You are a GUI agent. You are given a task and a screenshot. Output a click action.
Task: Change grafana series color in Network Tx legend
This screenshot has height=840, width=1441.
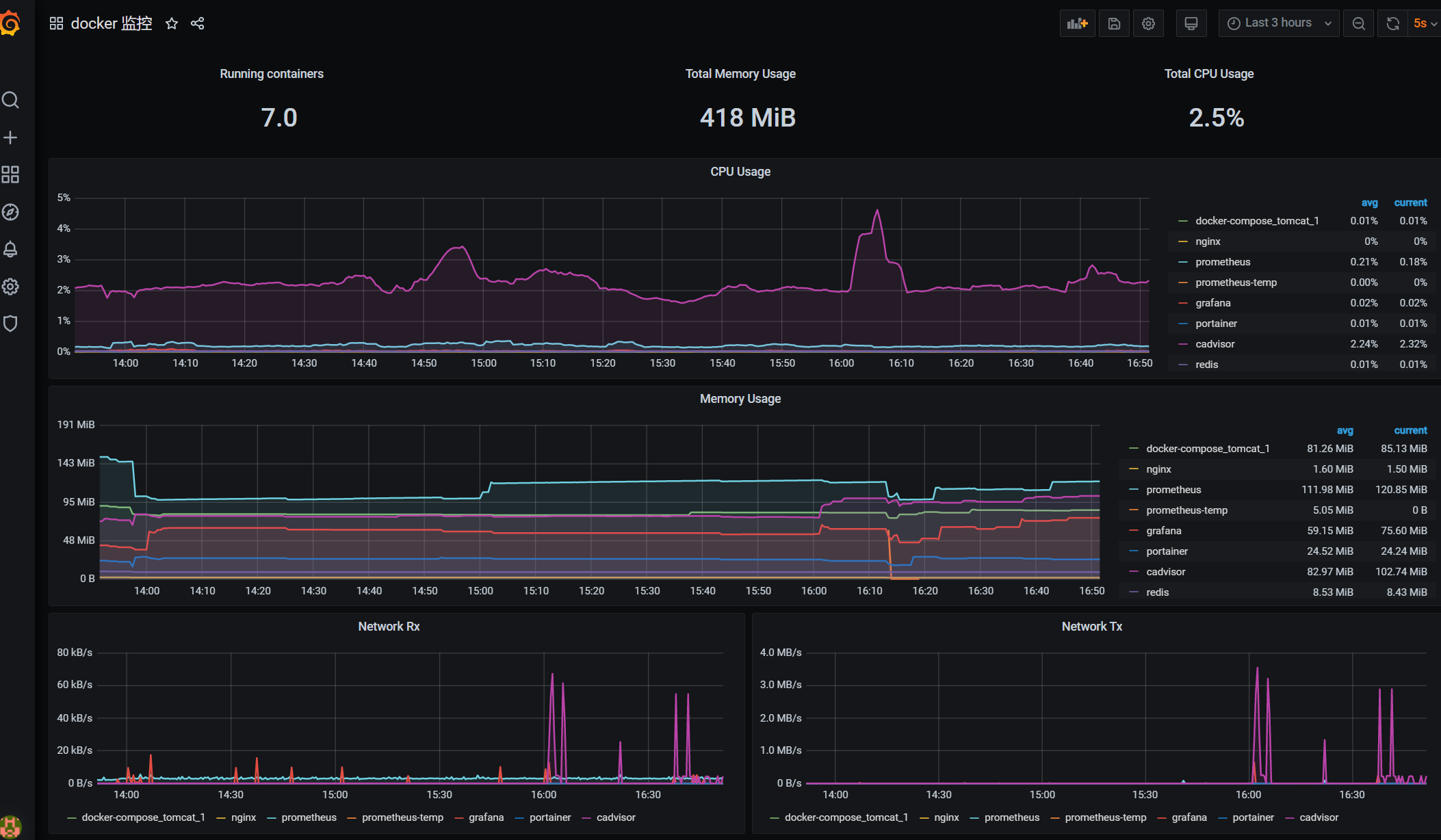click(x=1162, y=817)
